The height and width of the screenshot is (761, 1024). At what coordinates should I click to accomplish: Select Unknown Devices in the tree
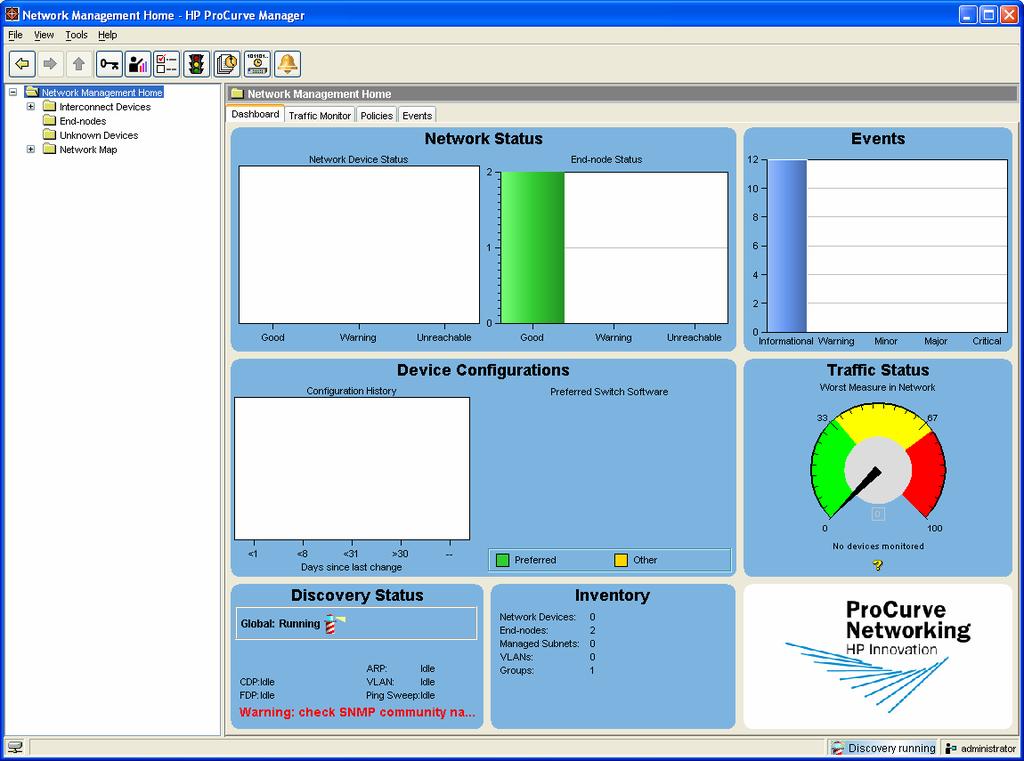(x=99, y=135)
